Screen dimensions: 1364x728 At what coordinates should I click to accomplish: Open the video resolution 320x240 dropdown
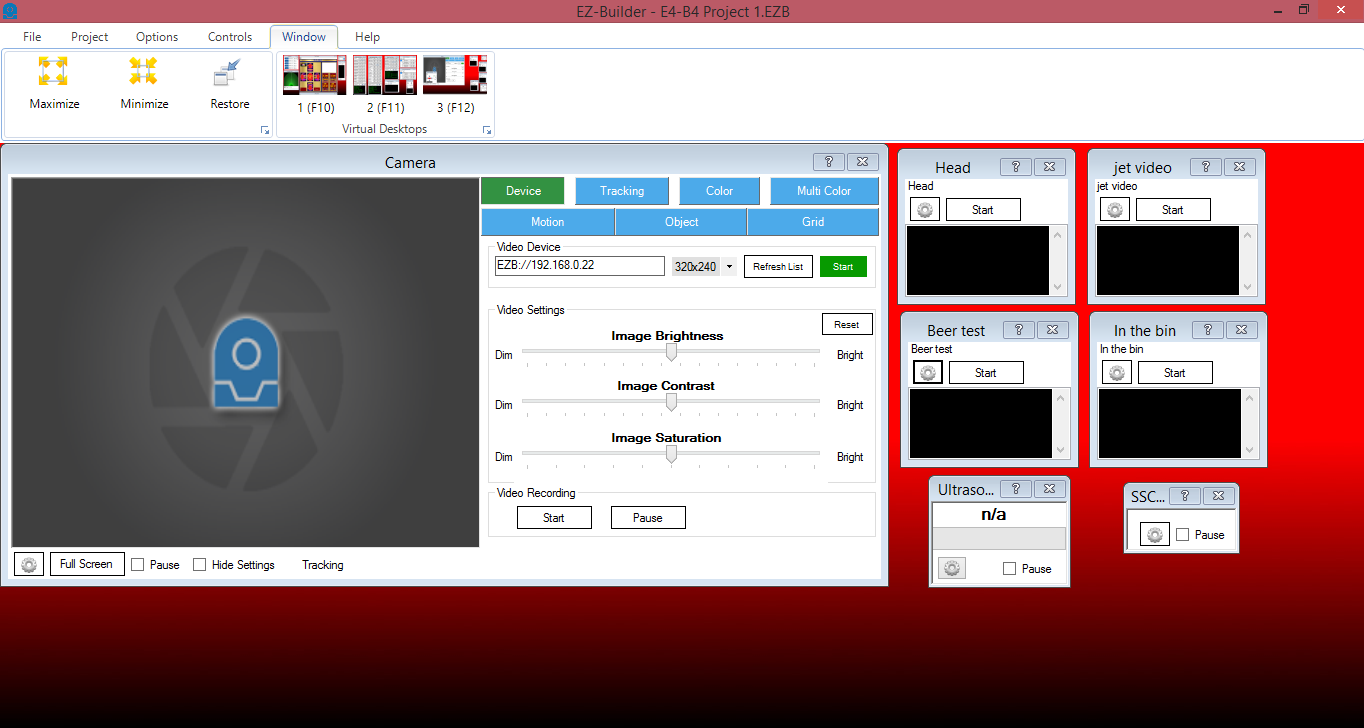pyautogui.click(x=729, y=267)
